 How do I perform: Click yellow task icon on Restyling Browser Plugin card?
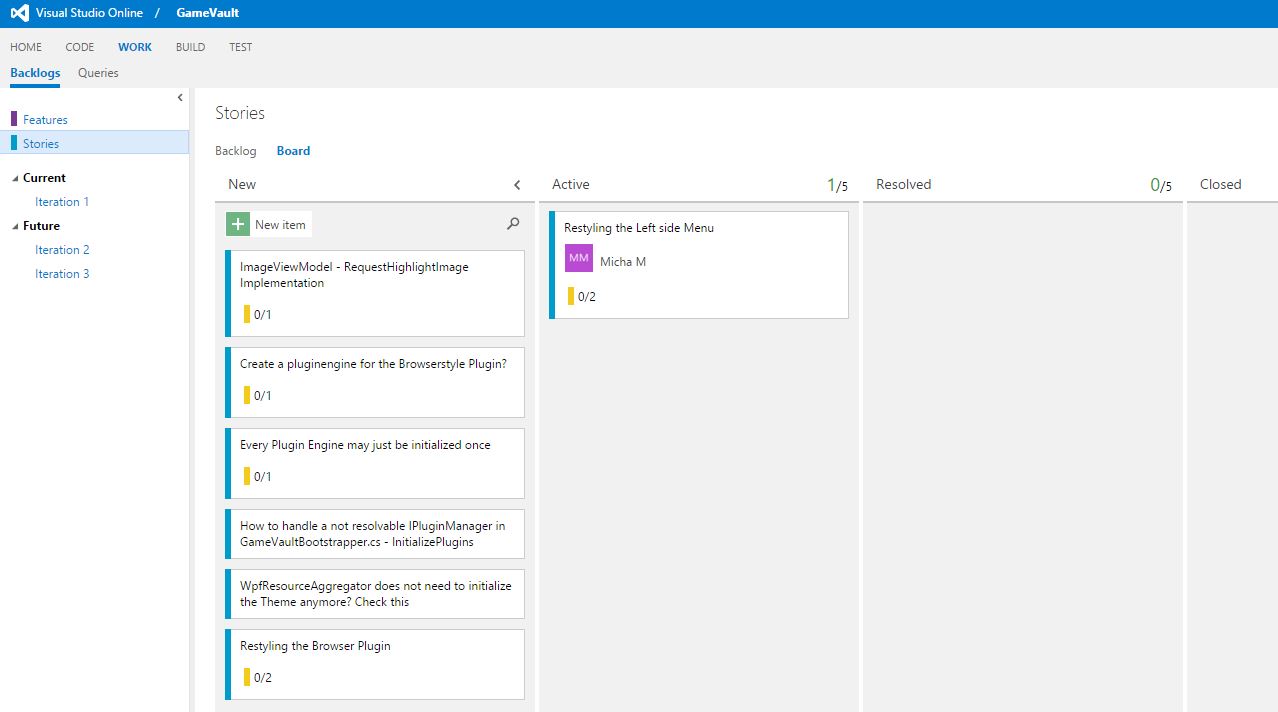click(247, 677)
